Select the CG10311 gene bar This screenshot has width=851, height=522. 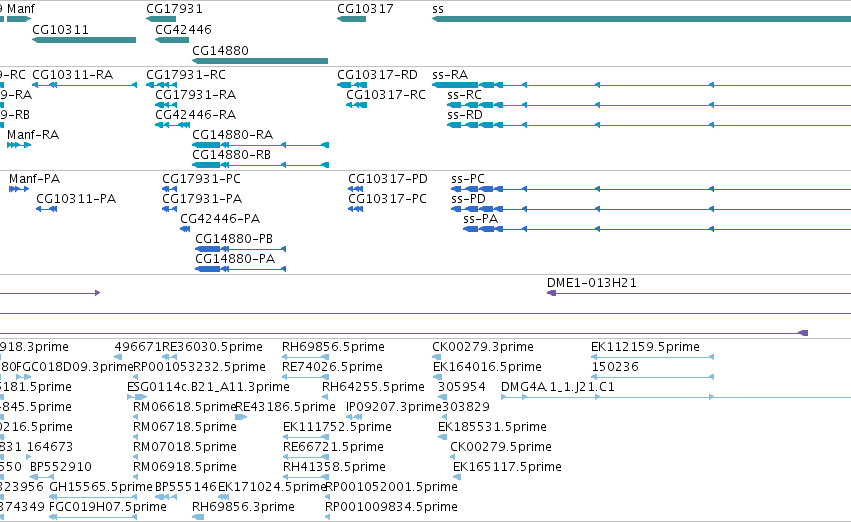coord(84,40)
